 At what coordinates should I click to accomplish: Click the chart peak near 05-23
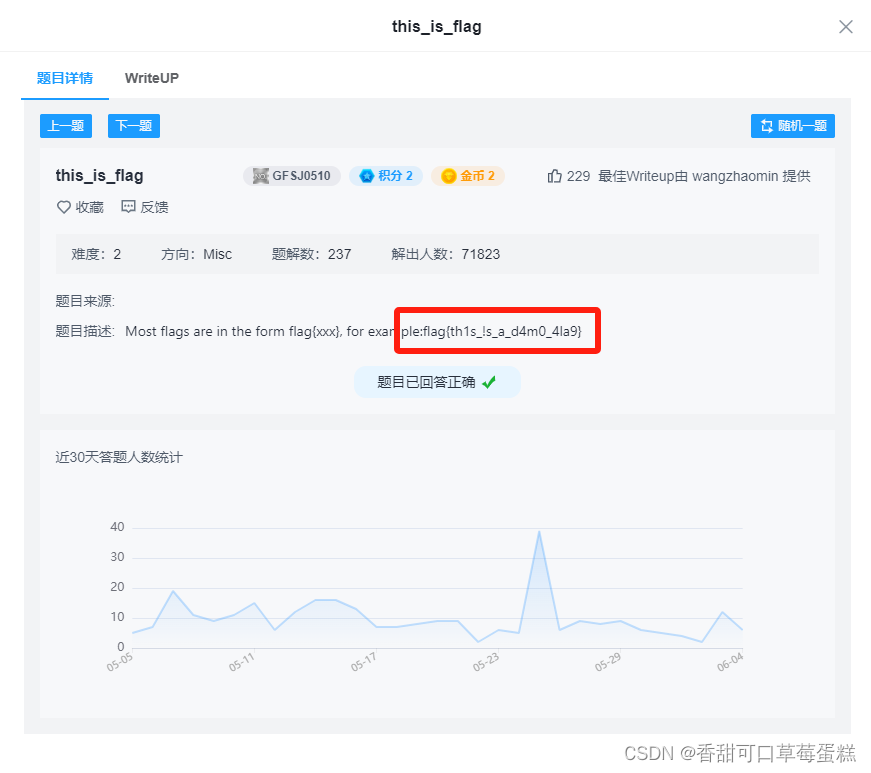pos(539,532)
